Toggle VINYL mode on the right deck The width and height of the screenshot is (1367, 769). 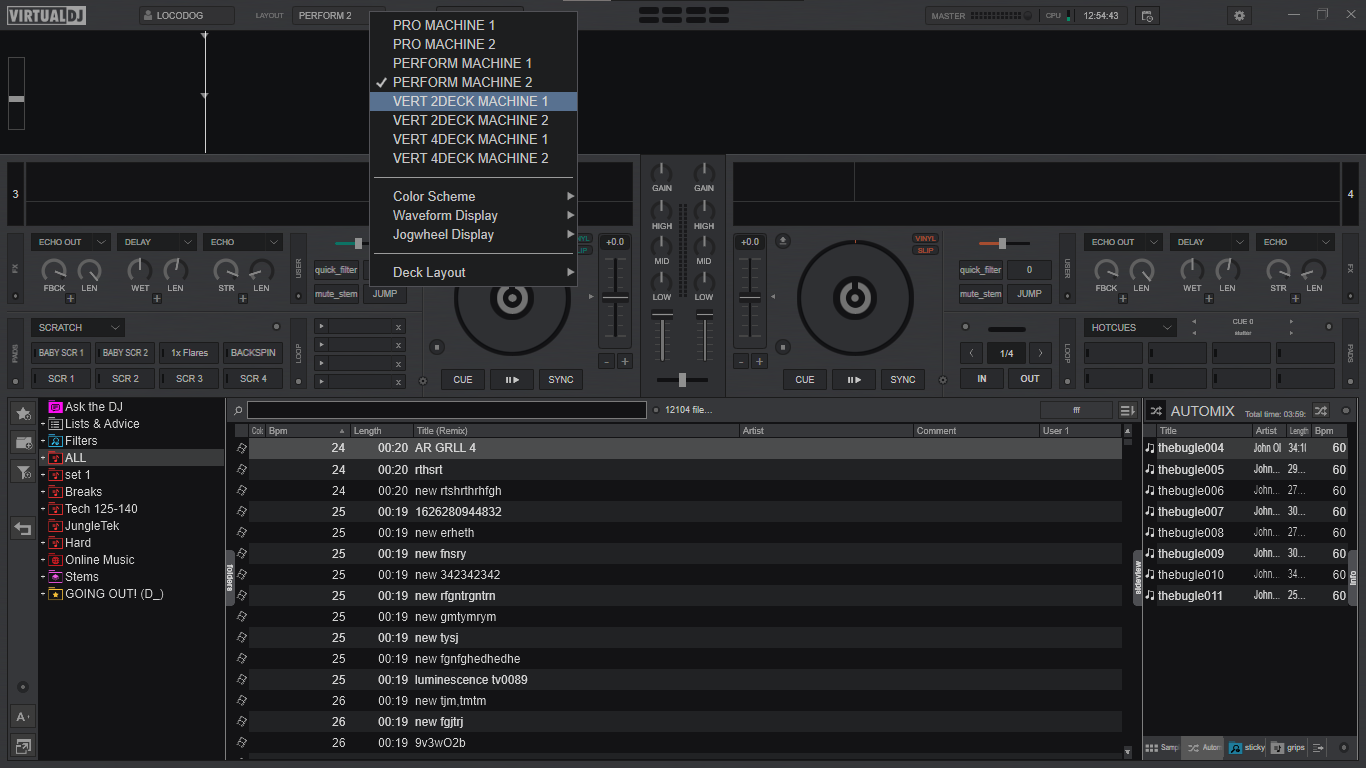coord(925,238)
